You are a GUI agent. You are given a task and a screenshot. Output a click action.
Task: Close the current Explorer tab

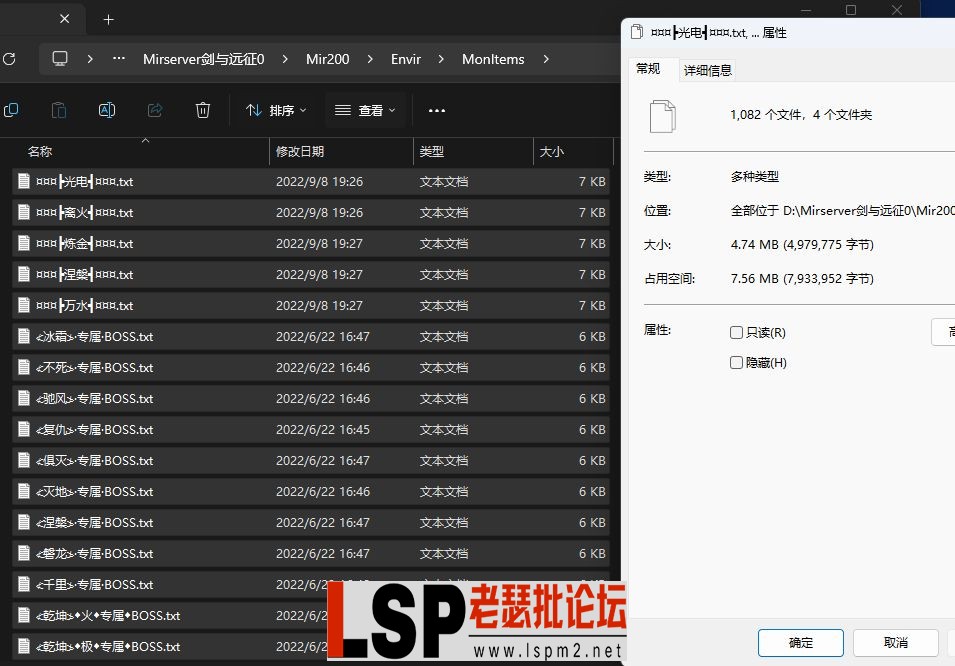click(x=65, y=19)
